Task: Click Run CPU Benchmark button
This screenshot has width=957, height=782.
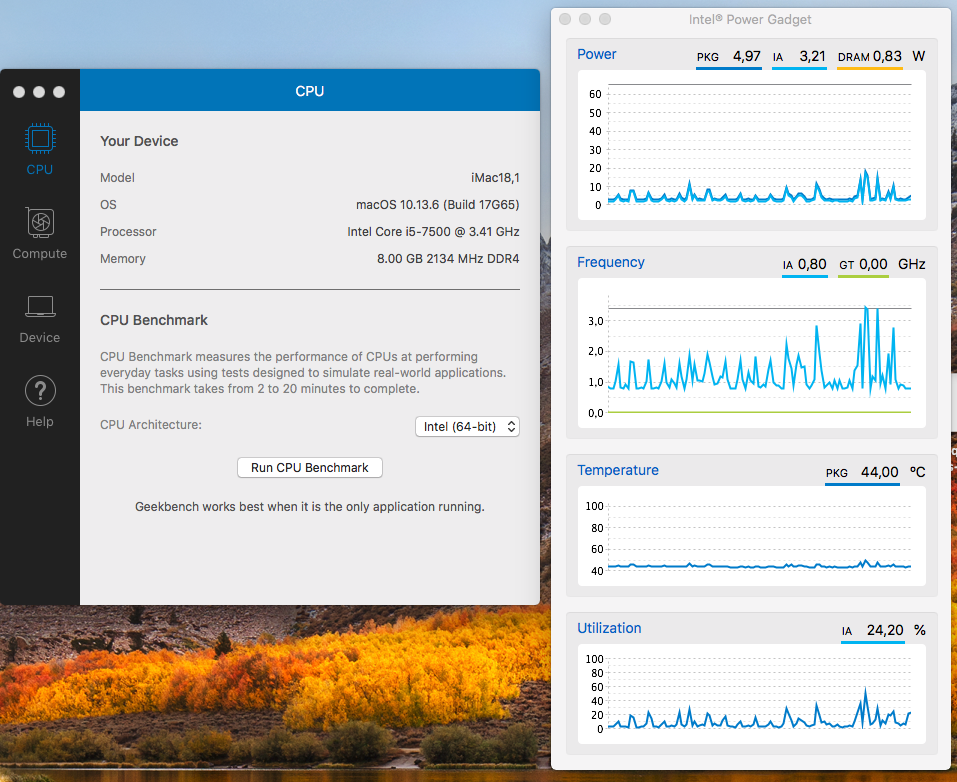Action: pos(309,468)
